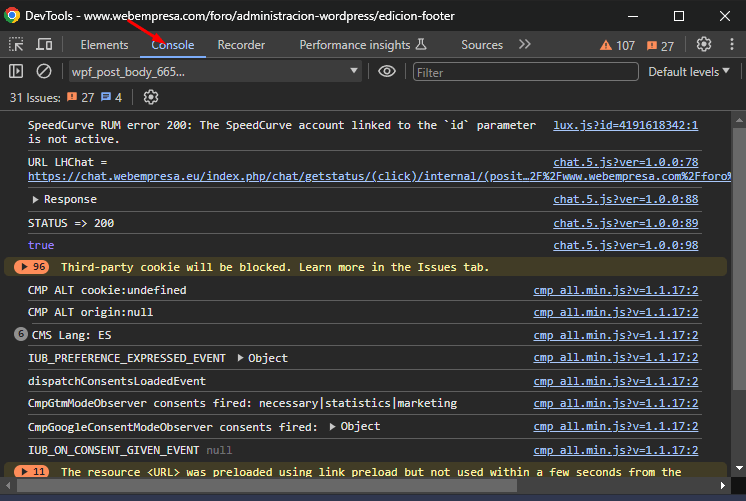
Task: Switch to the Sources tab
Action: click(482, 45)
